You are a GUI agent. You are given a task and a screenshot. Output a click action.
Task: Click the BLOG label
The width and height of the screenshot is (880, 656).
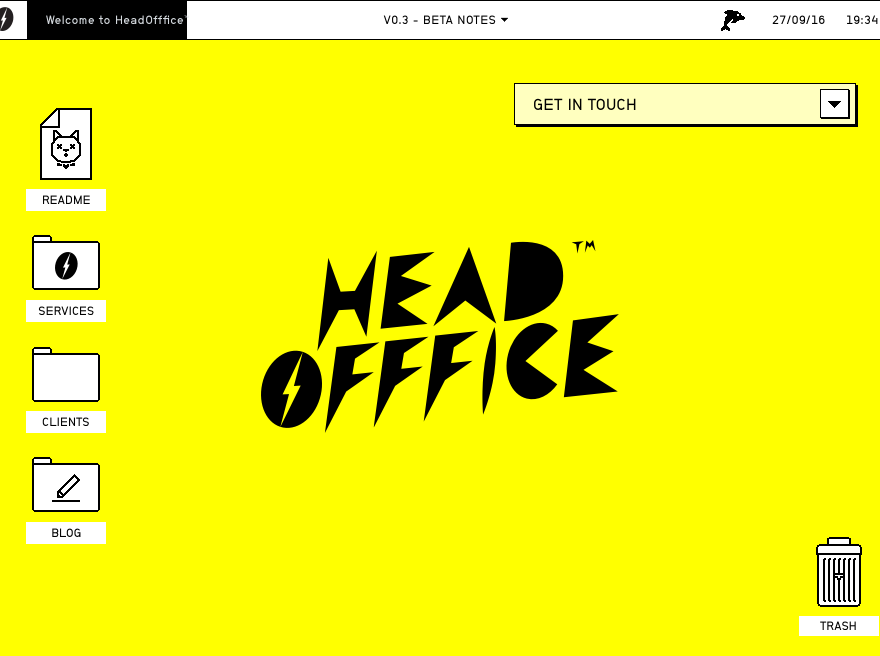66,533
